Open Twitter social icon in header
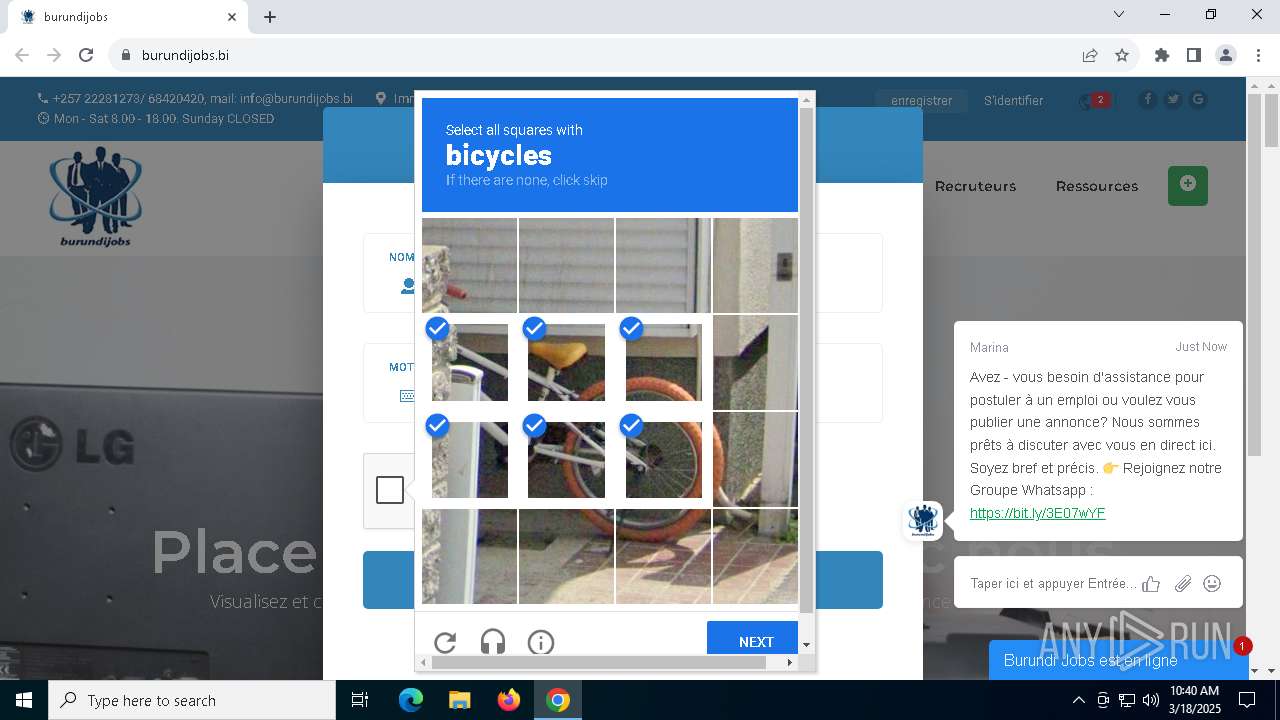This screenshot has height=720, width=1280. [1173, 99]
